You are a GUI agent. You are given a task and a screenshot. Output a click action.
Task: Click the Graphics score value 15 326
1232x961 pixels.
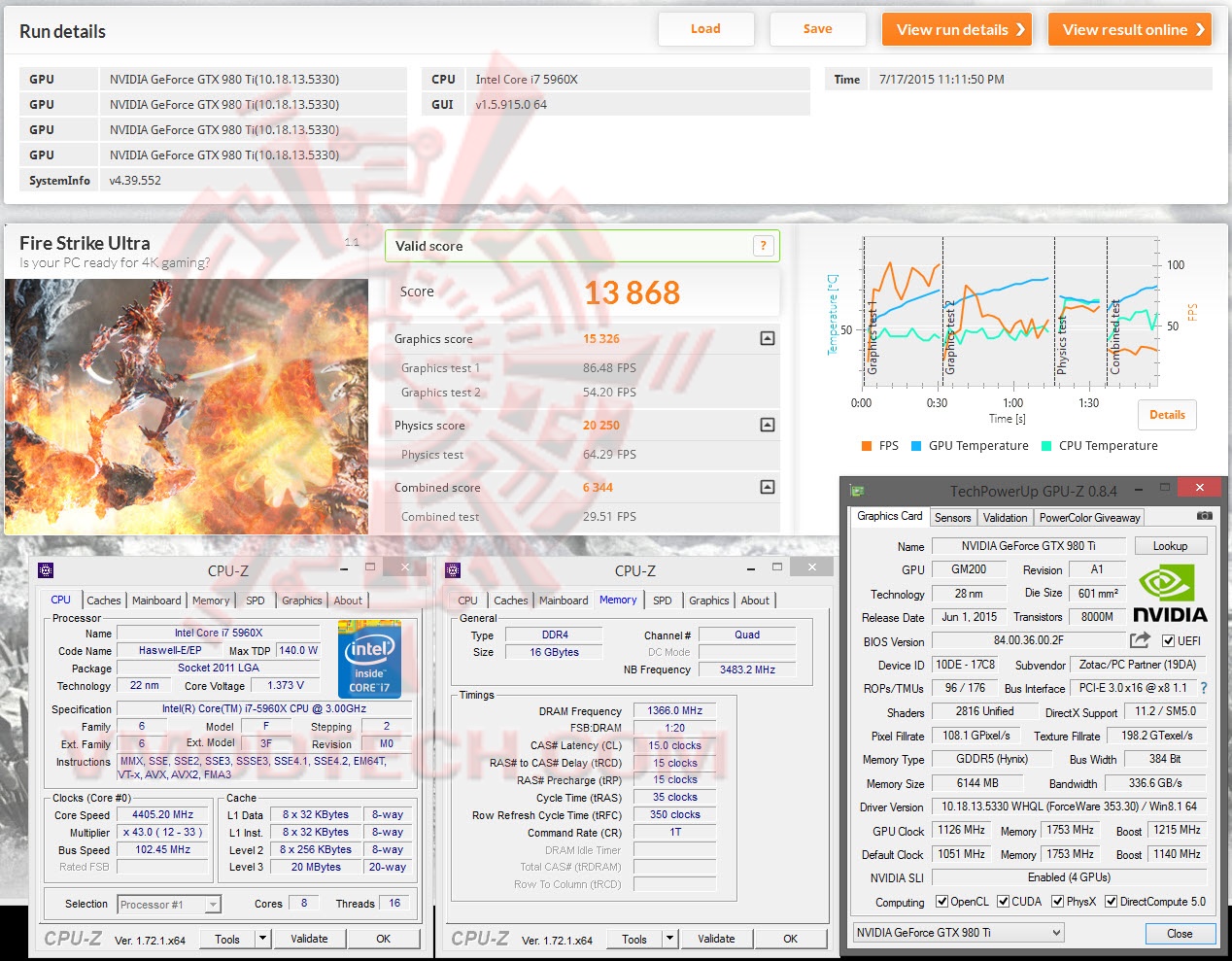coord(601,339)
